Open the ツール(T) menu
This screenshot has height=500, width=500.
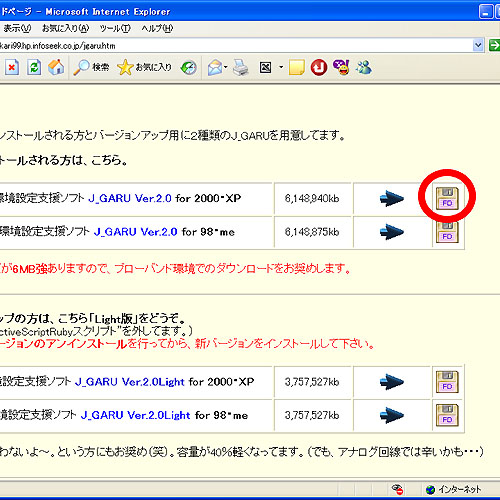pos(115,29)
